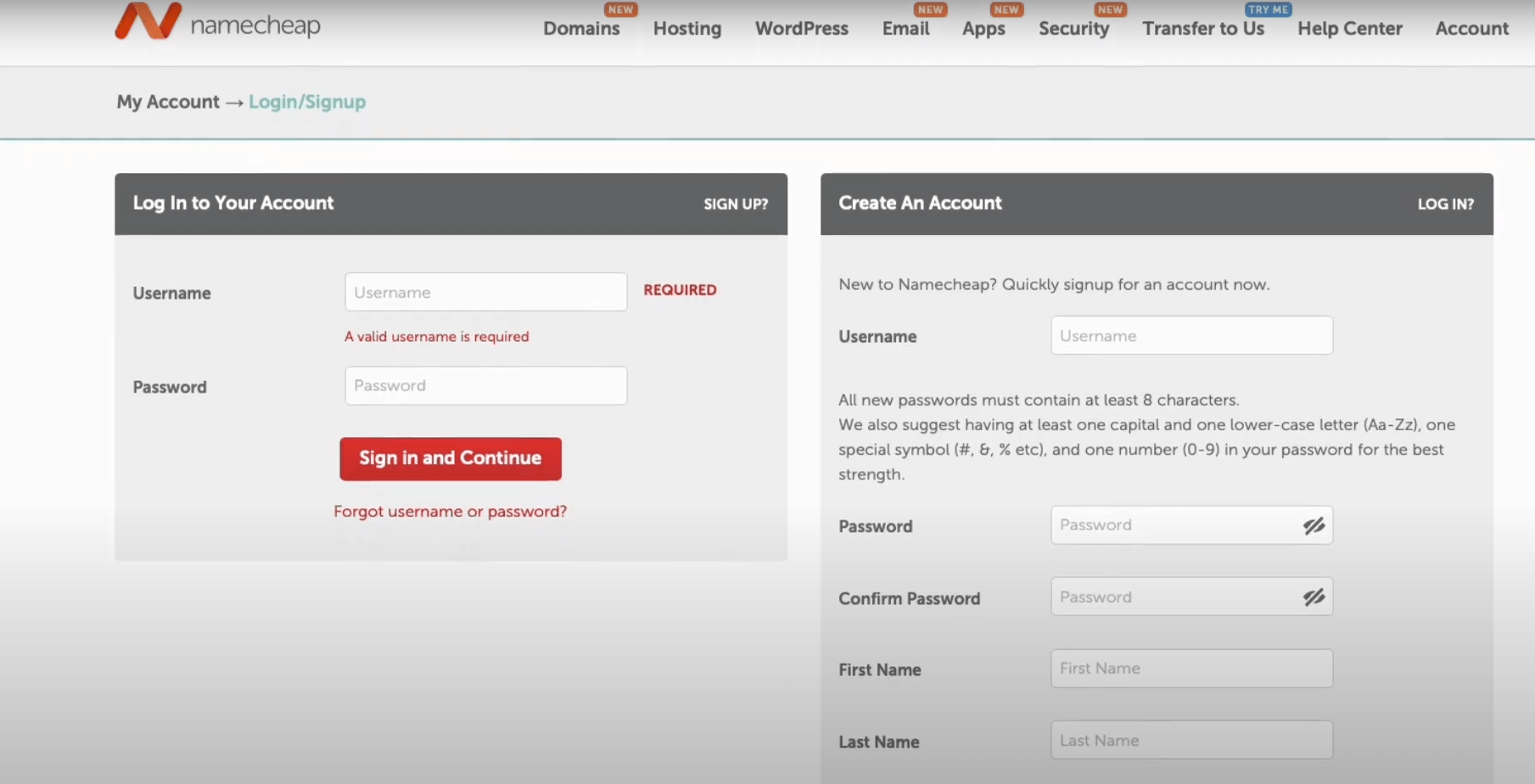Focus the Confirm Password field
The height and width of the screenshot is (784, 1535).
point(1191,596)
